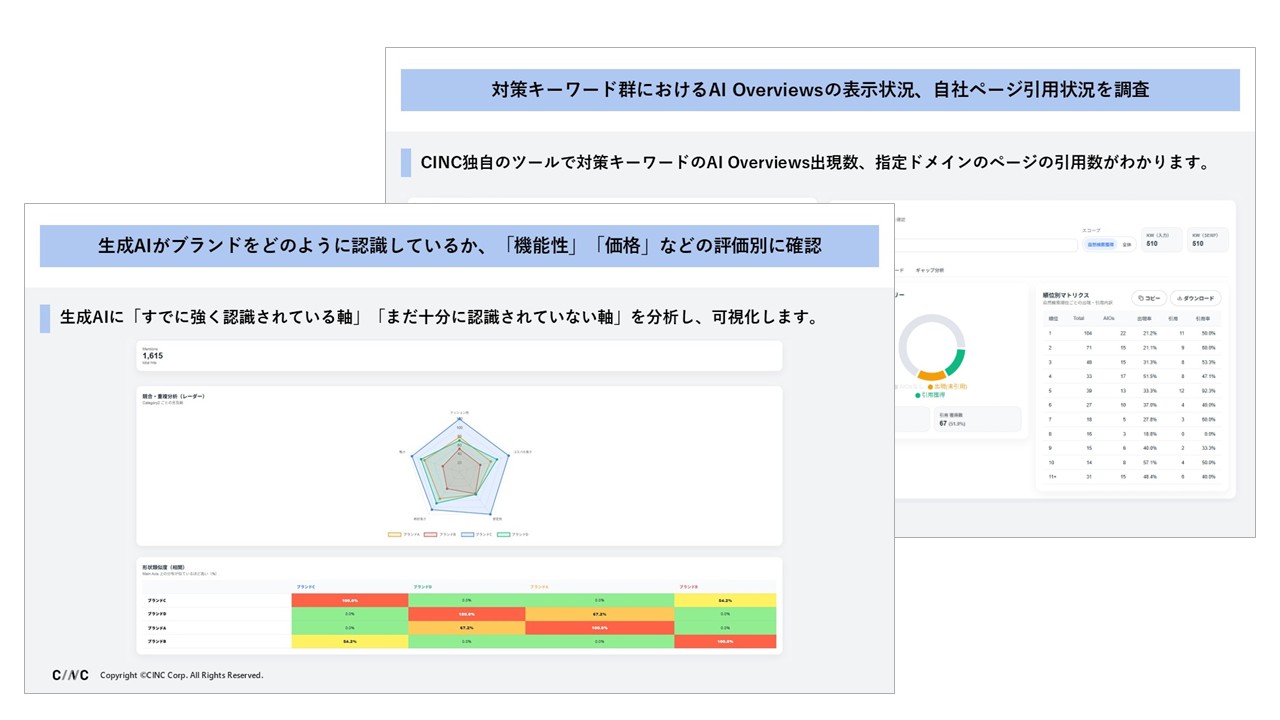Click the ダウンロード download button

[1195, 298]
